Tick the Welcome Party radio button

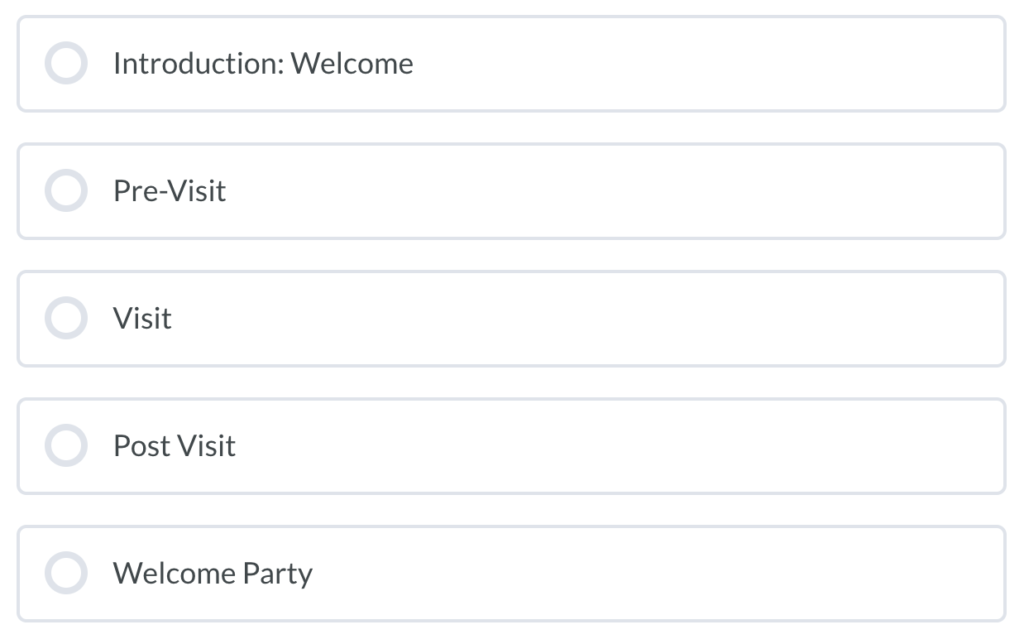point(66,574)
